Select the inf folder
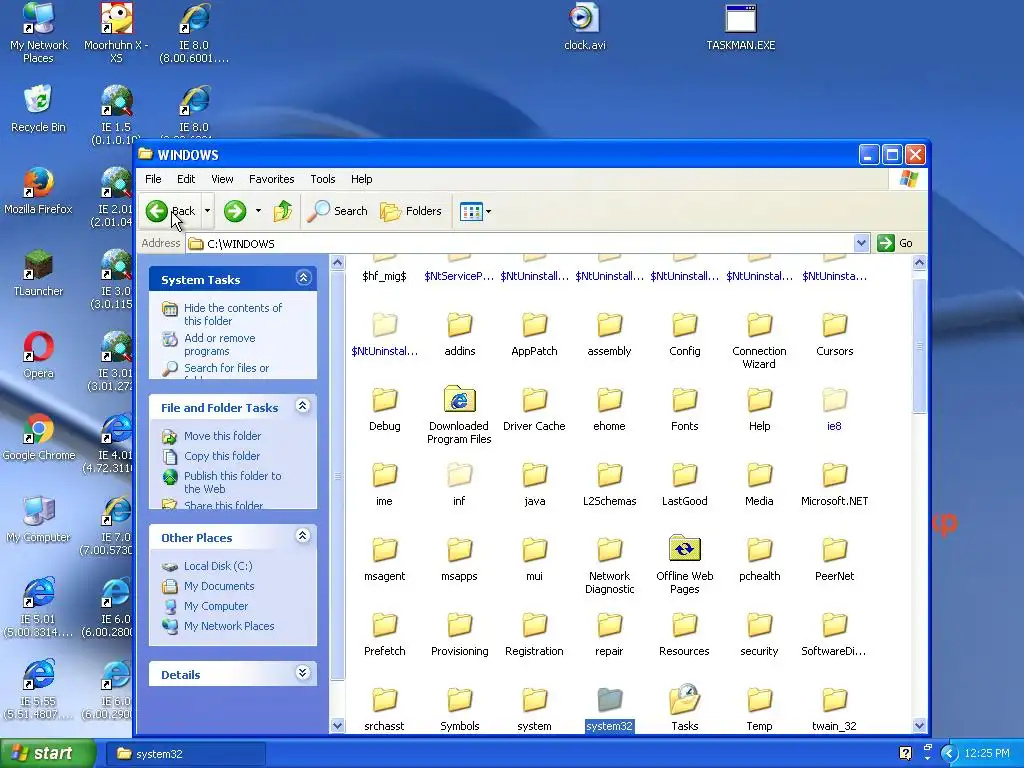This screenshot has width=1024, height=768. 459,485
